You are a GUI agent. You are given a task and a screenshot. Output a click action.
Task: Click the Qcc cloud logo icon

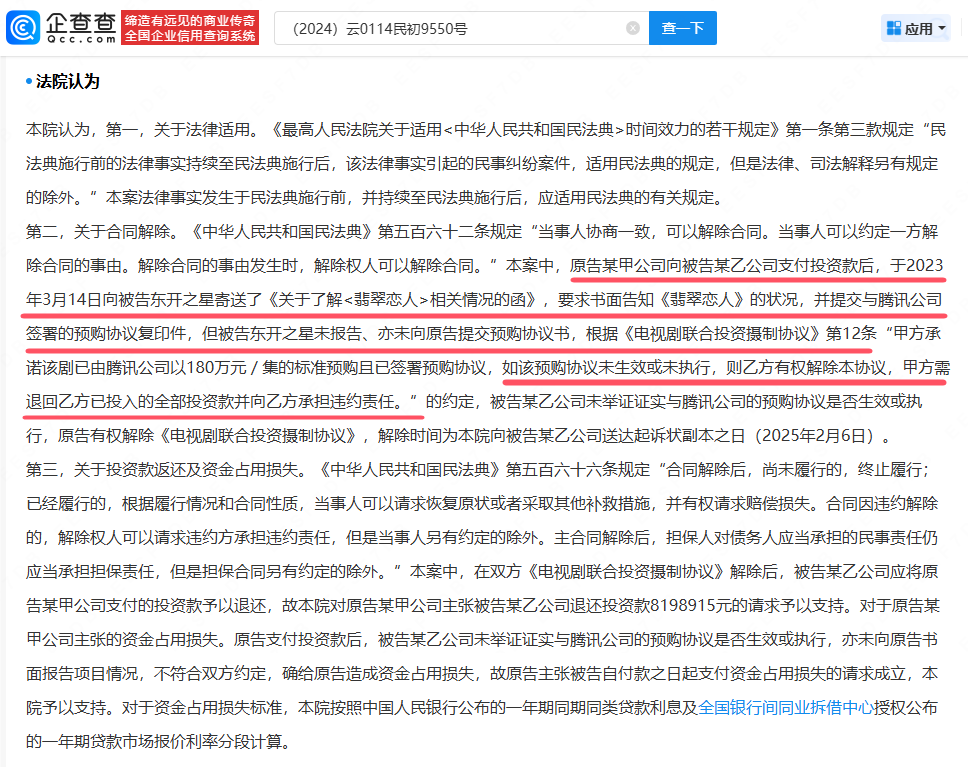coord(30,28)
